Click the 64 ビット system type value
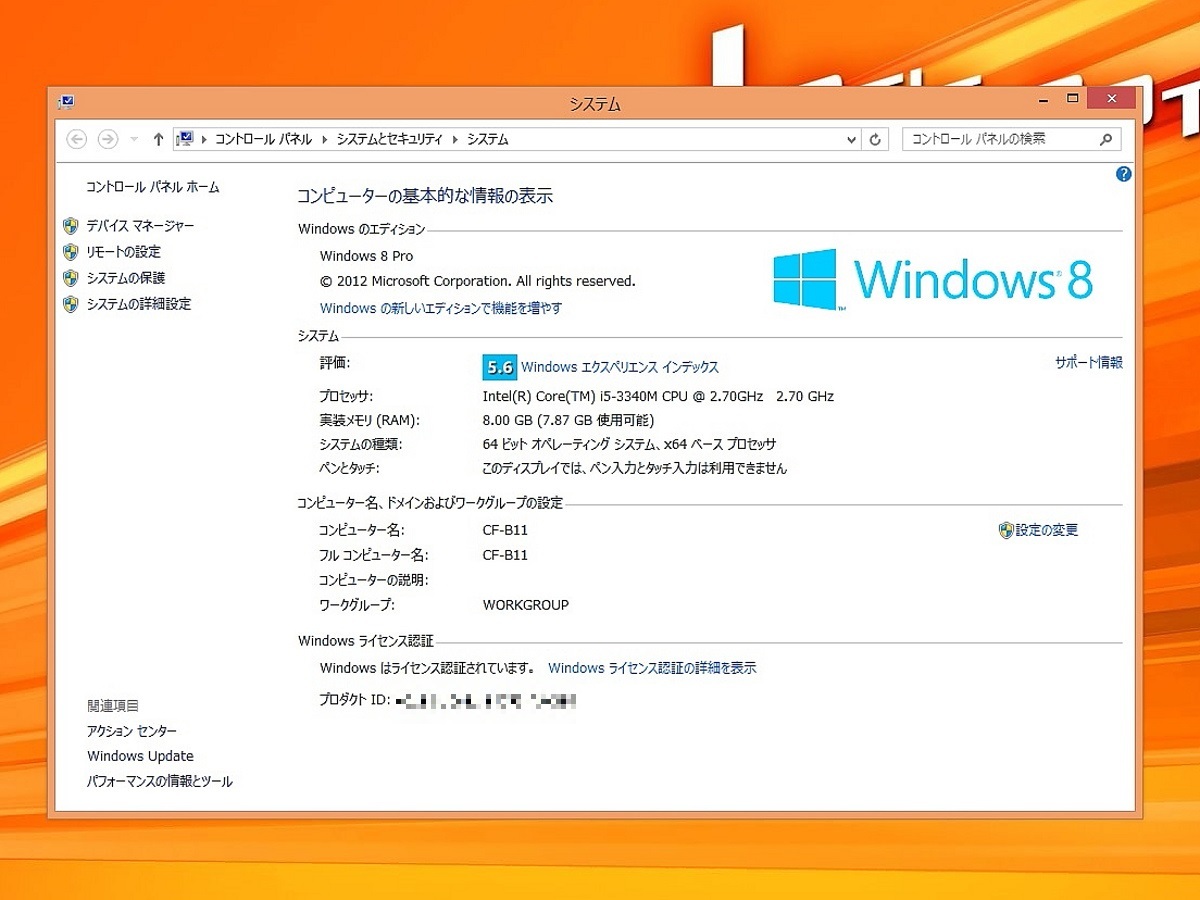This screenshot has height=900, width=1200. [629, 445]
